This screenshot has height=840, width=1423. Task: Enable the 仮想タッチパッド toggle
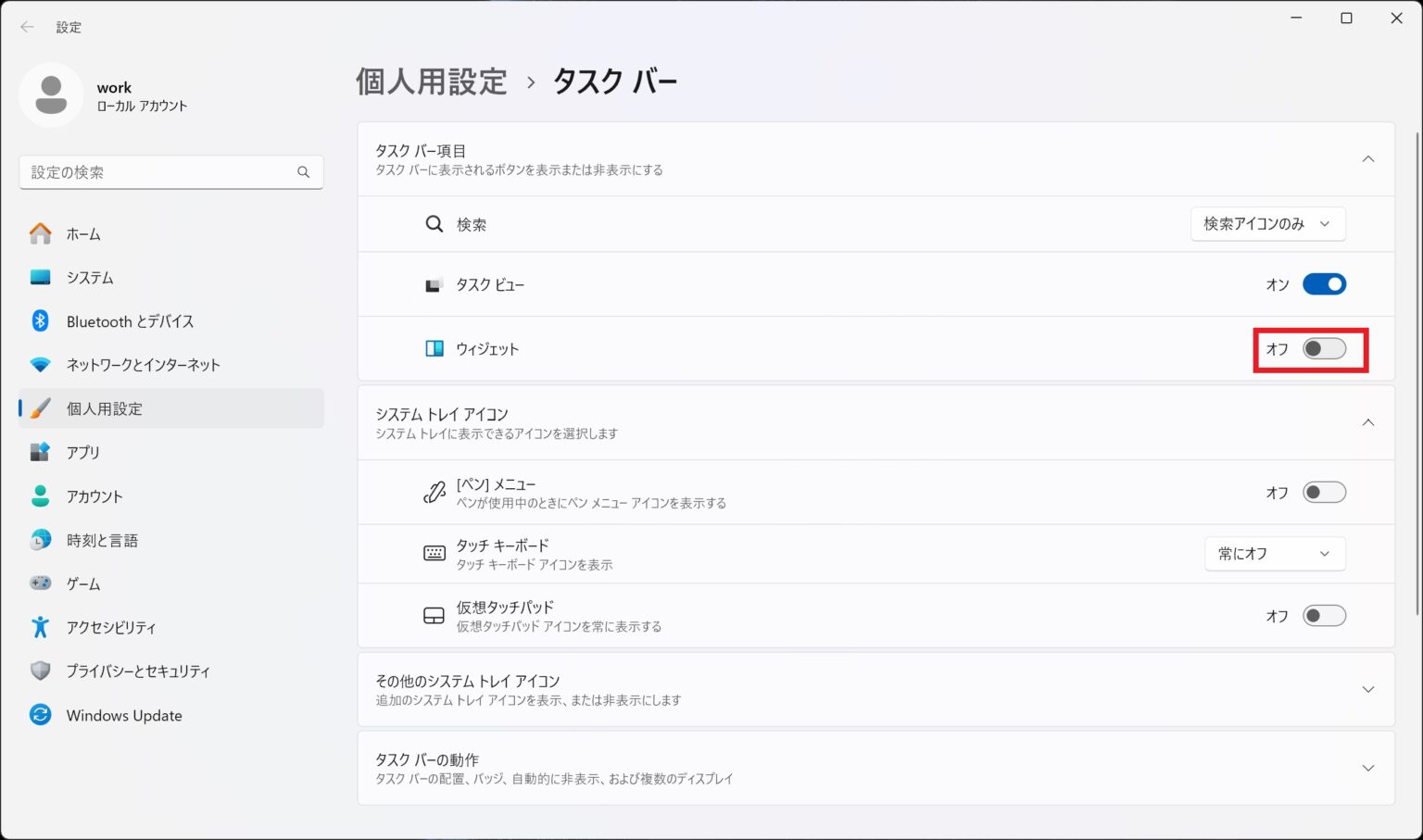click(x=1324, y=616)
